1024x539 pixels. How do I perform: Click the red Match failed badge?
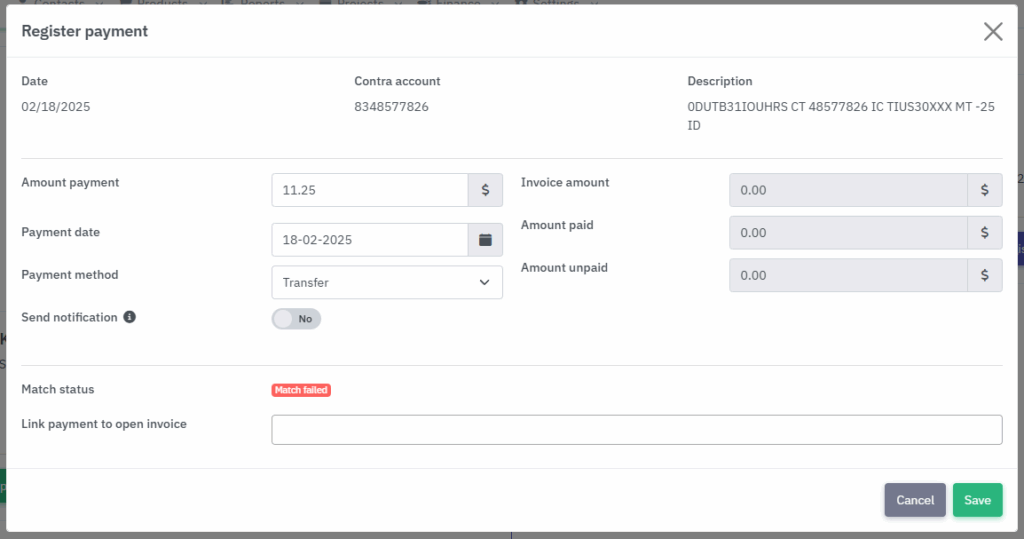(301, 390)
